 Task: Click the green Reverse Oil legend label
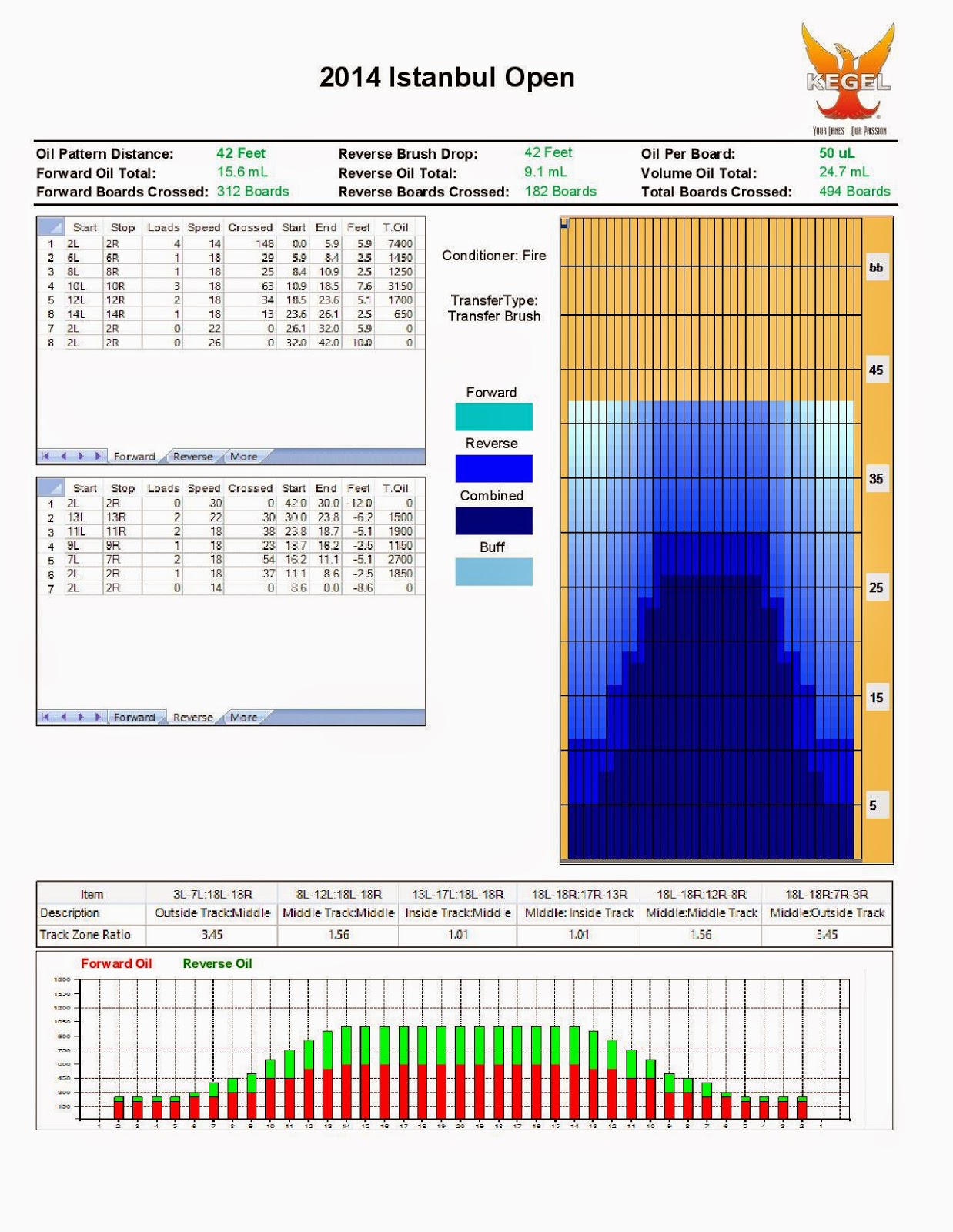217,964
